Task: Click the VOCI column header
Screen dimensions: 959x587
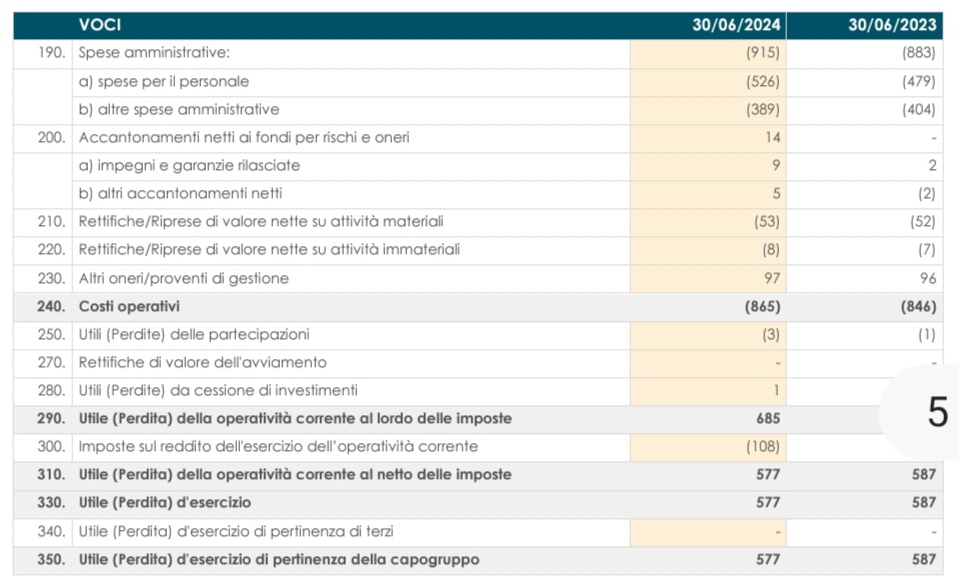Action: click(x=100, y=25)
